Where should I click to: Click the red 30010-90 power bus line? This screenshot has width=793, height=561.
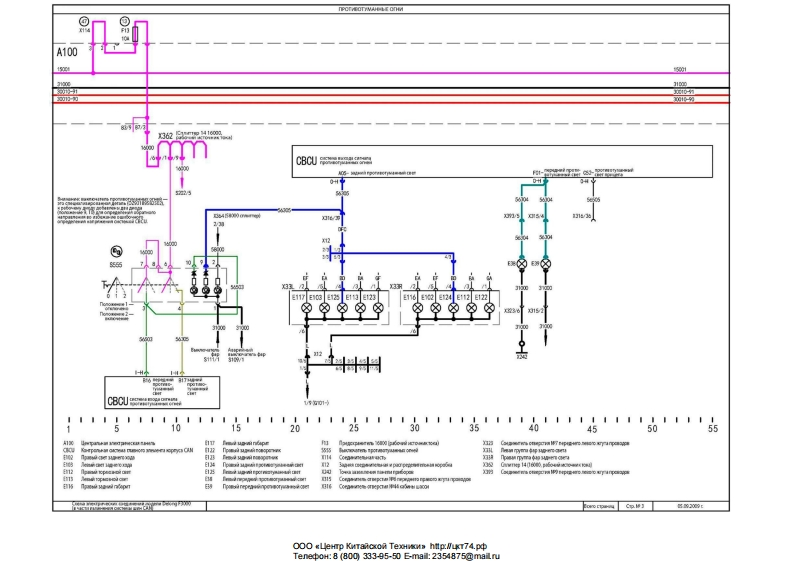click(x=399, y=102)
